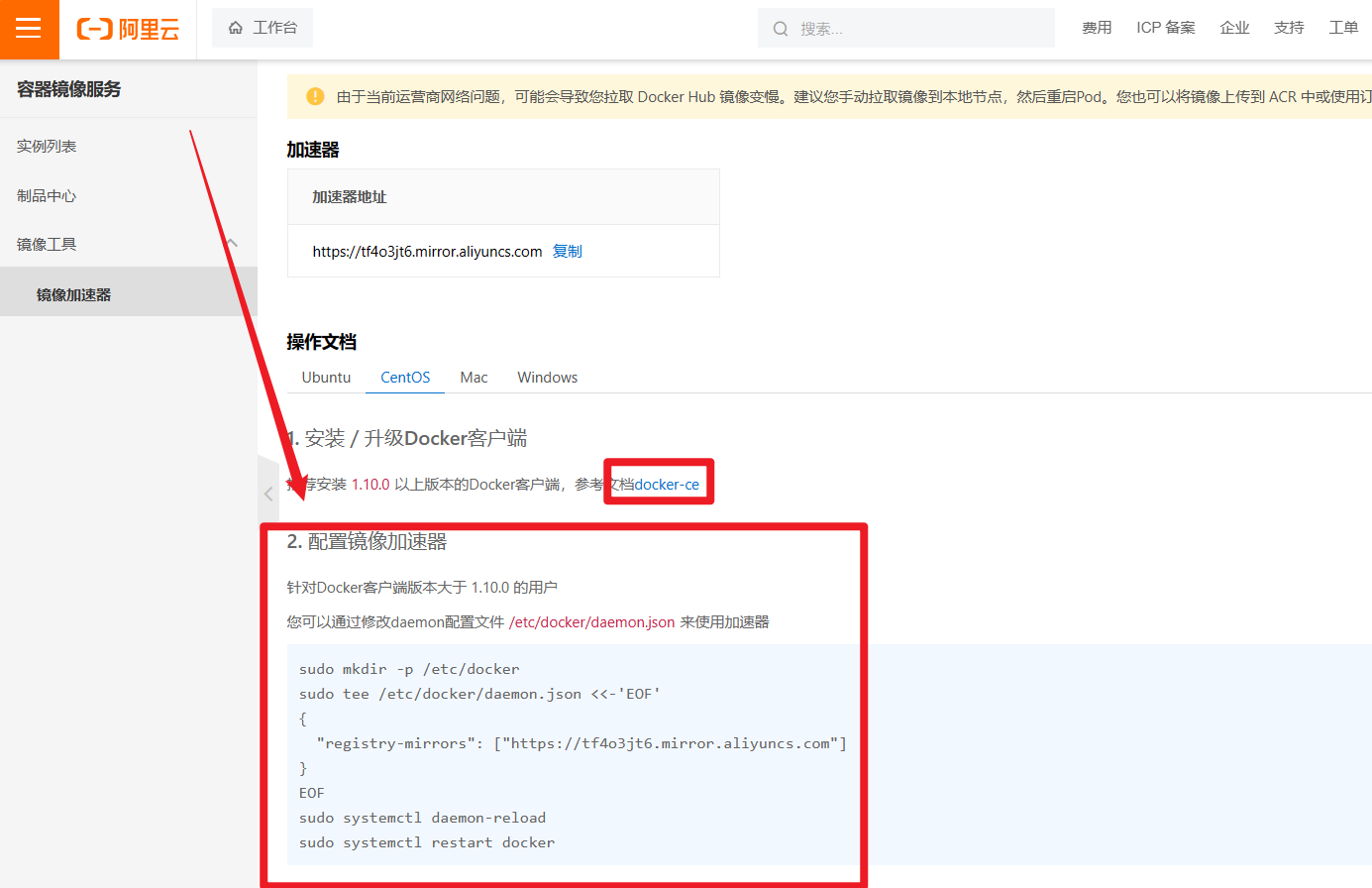Click the 操作文档 section heading
The width and height of the screenshot is (1372, 888).
(x=321, y=342)
